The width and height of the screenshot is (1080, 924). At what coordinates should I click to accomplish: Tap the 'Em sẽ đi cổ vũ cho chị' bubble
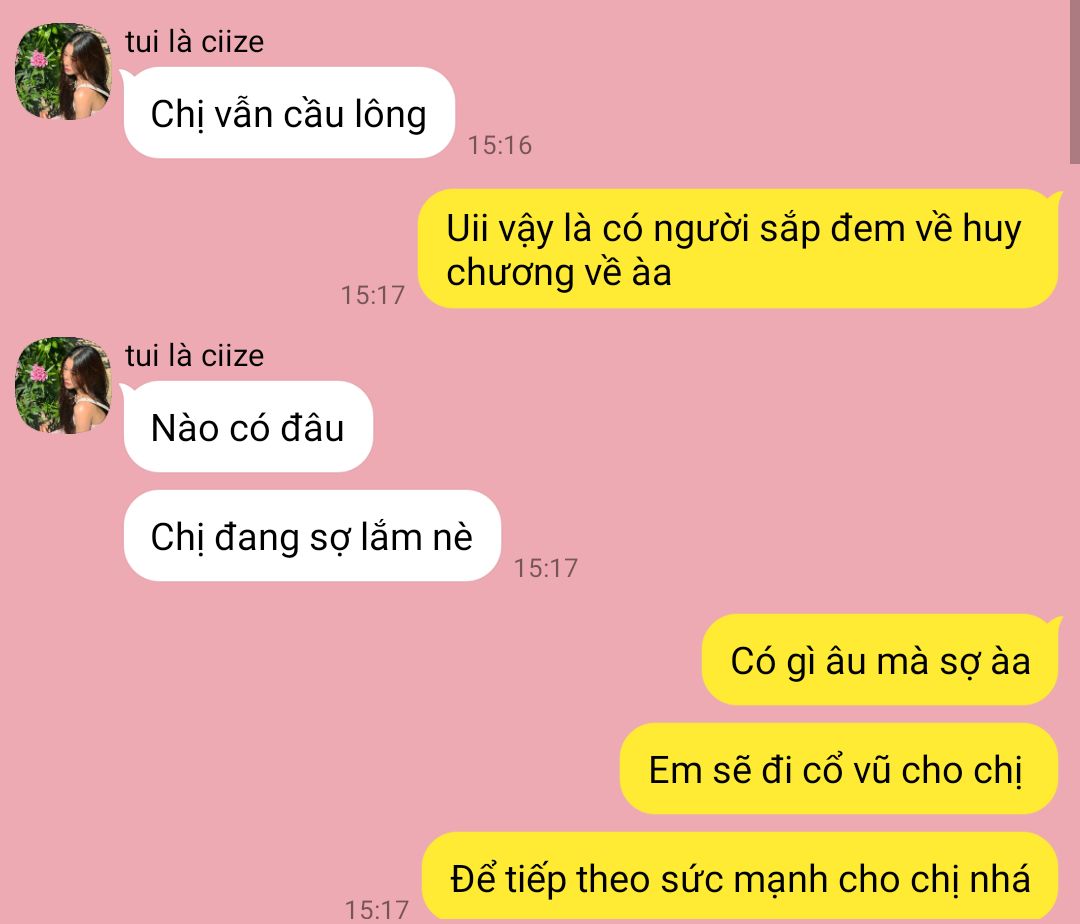pyautogui.click(x=839, y=768)
